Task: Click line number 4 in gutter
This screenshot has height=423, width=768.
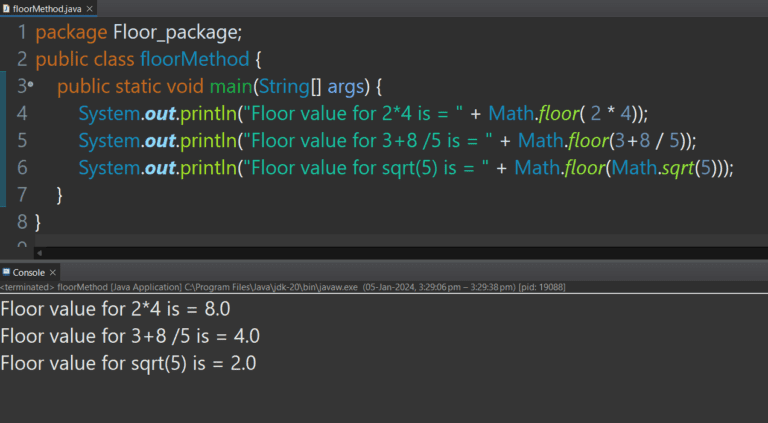Action: click(23, 114)
